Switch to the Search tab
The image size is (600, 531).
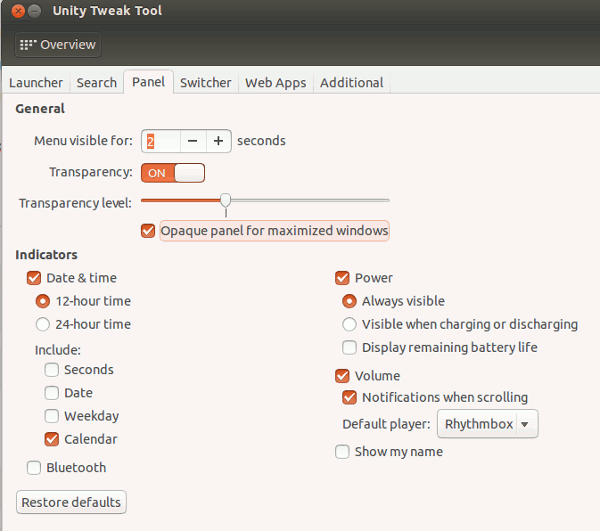96,83
